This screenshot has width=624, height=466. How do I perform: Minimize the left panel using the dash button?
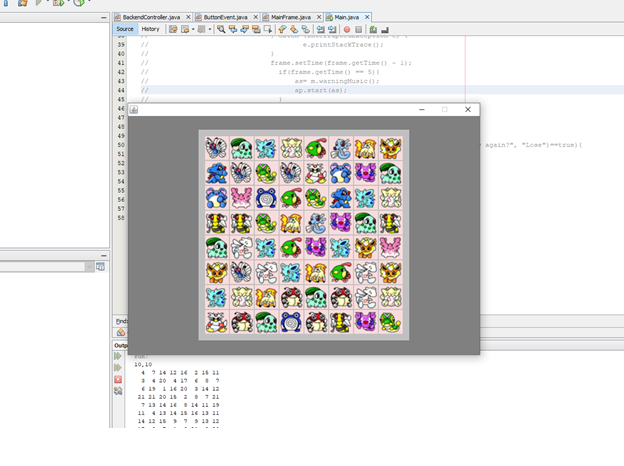[104, 18]
